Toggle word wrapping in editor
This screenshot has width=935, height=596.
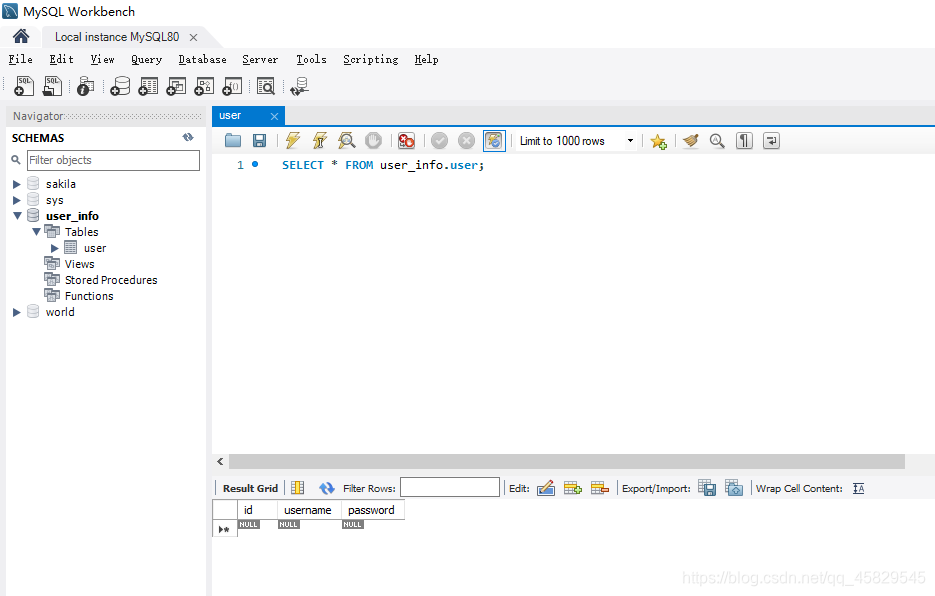771,141
